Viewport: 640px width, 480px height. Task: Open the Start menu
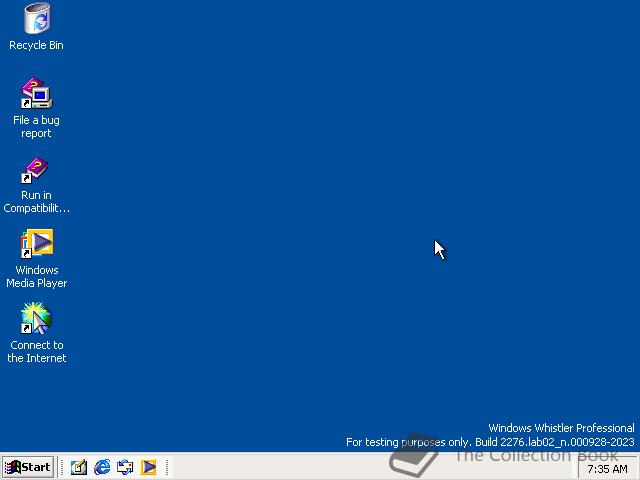point(28,467)
